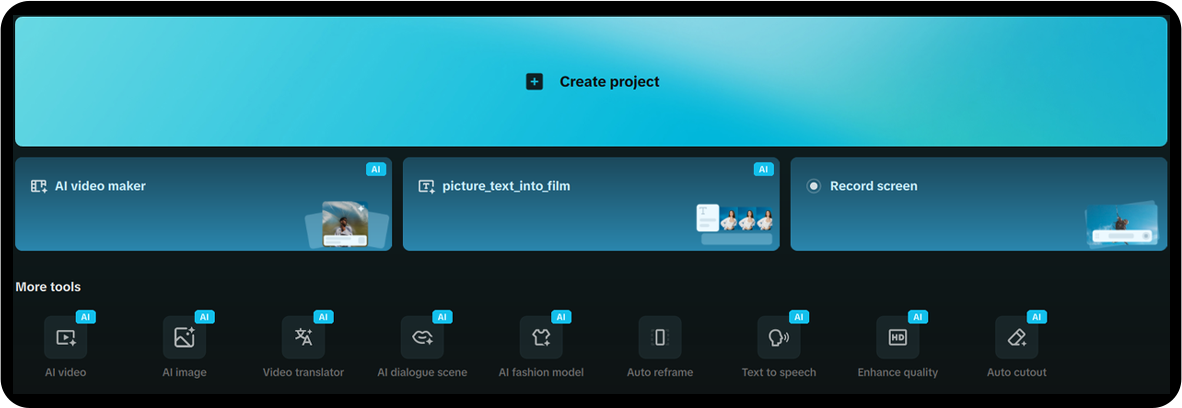Open the Auto reframe tool icon
This screenshot has width=1182, height=408.
coord(660,337)
